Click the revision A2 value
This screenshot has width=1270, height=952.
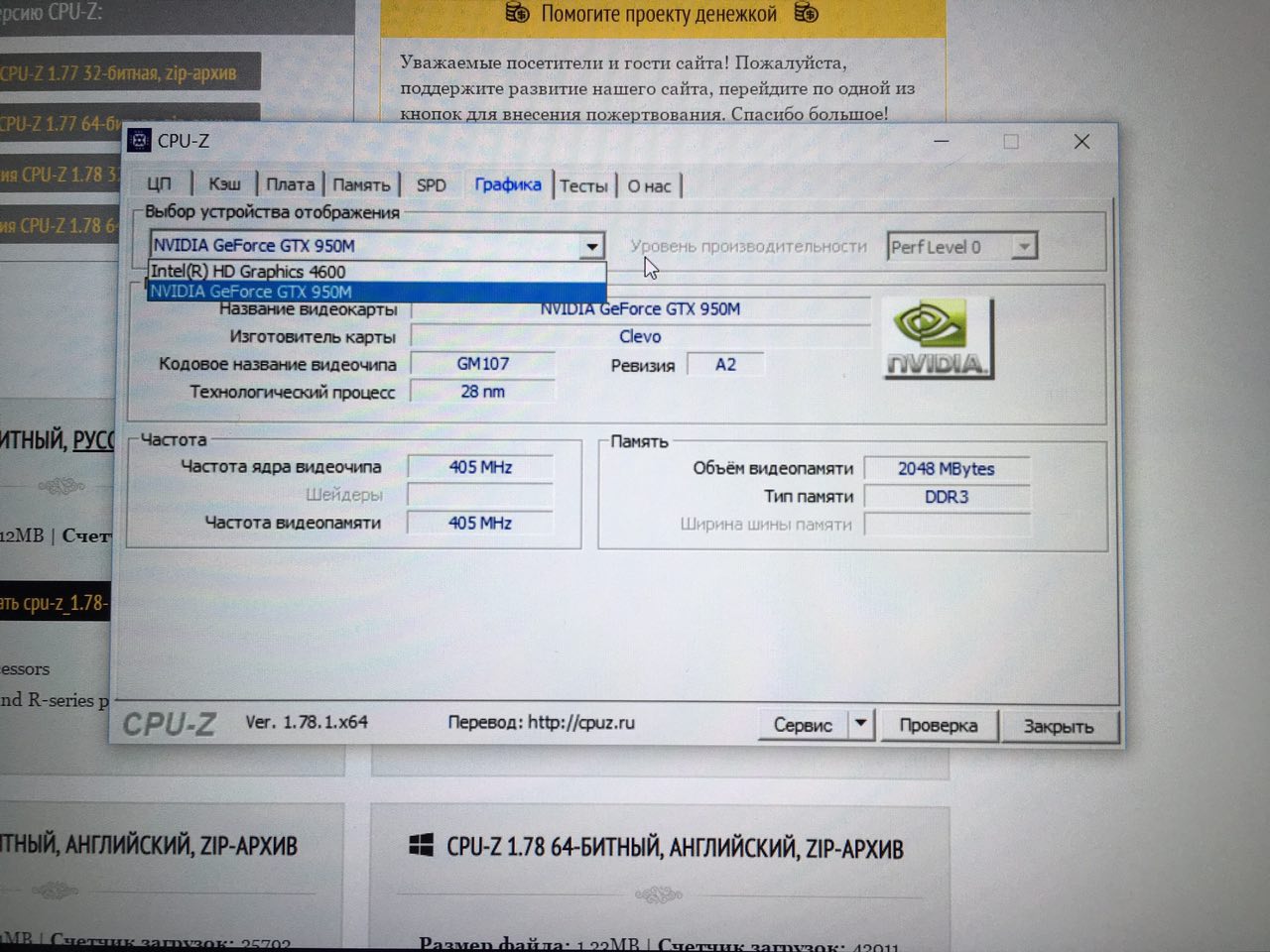click(725, 365)
